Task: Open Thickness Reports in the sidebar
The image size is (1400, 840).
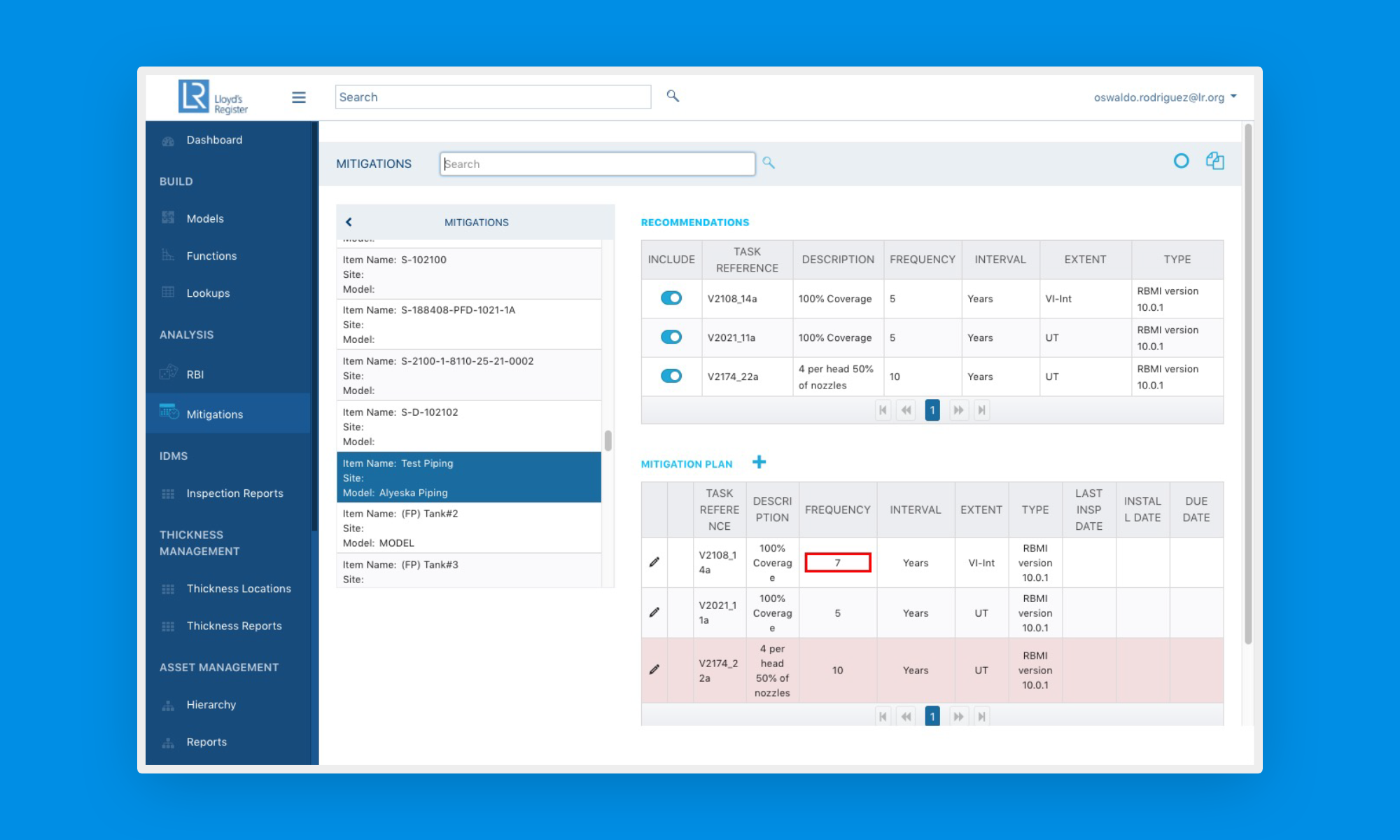Action: point(234,626)
